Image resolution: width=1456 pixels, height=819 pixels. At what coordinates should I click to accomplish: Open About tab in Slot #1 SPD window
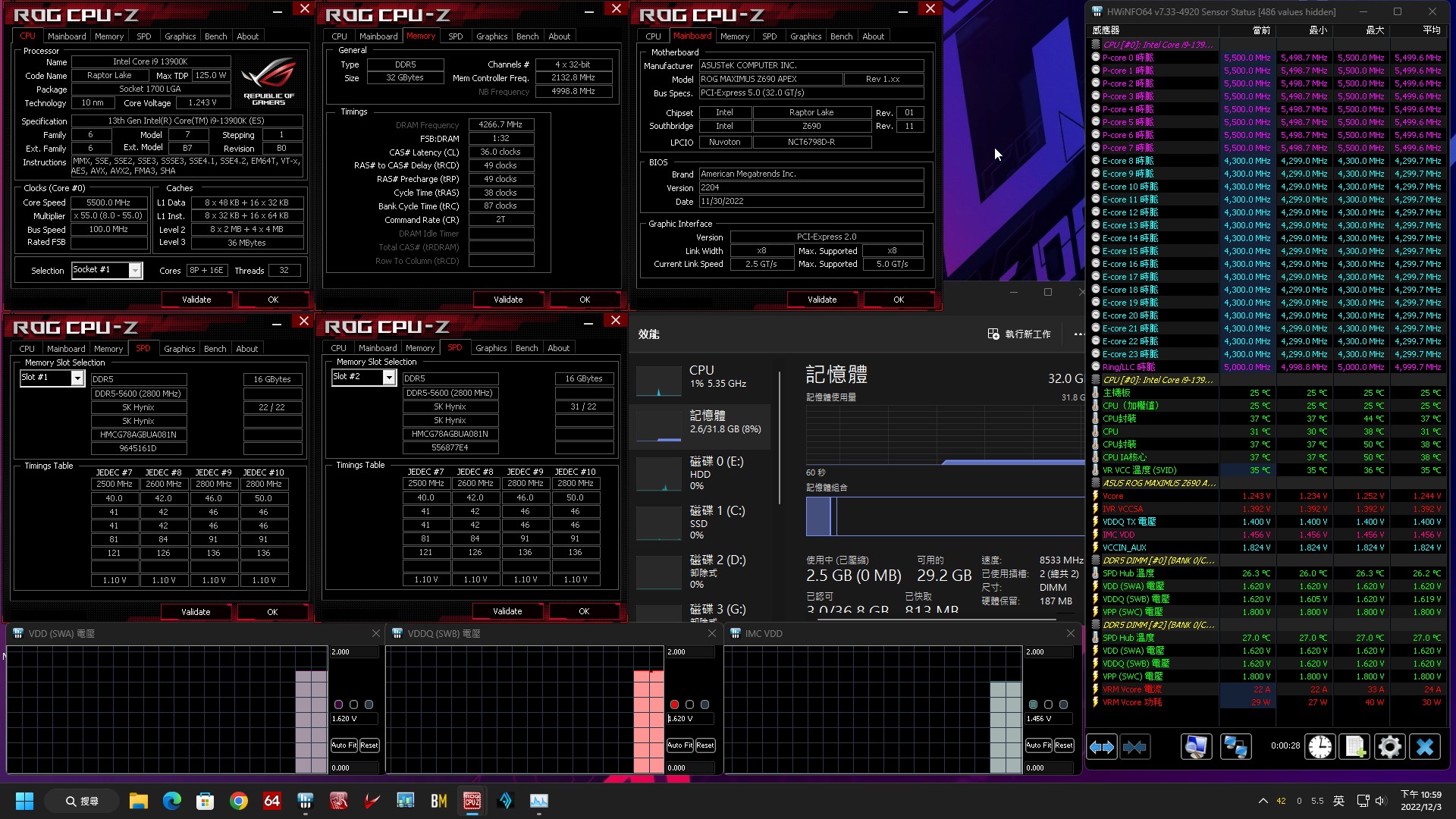coord(246,349)
